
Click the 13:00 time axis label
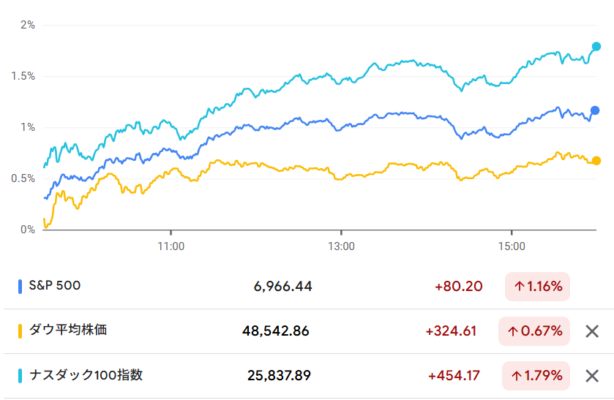[341, 244]
